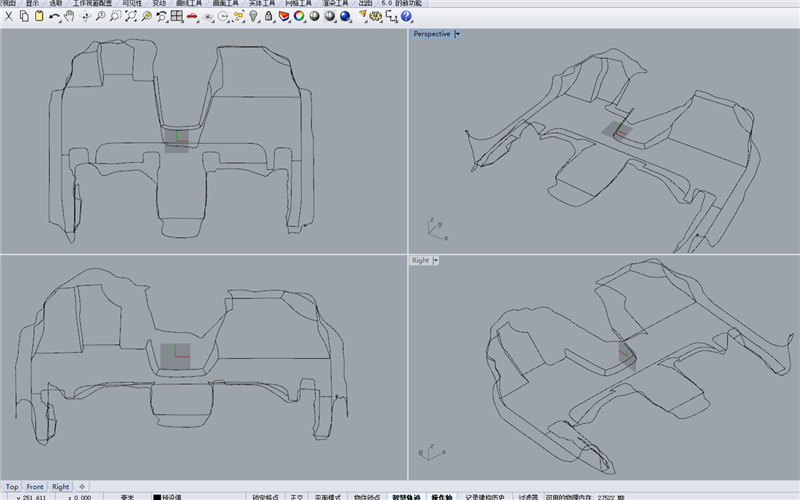Click the Paste clipboard icon

(38, 17)
